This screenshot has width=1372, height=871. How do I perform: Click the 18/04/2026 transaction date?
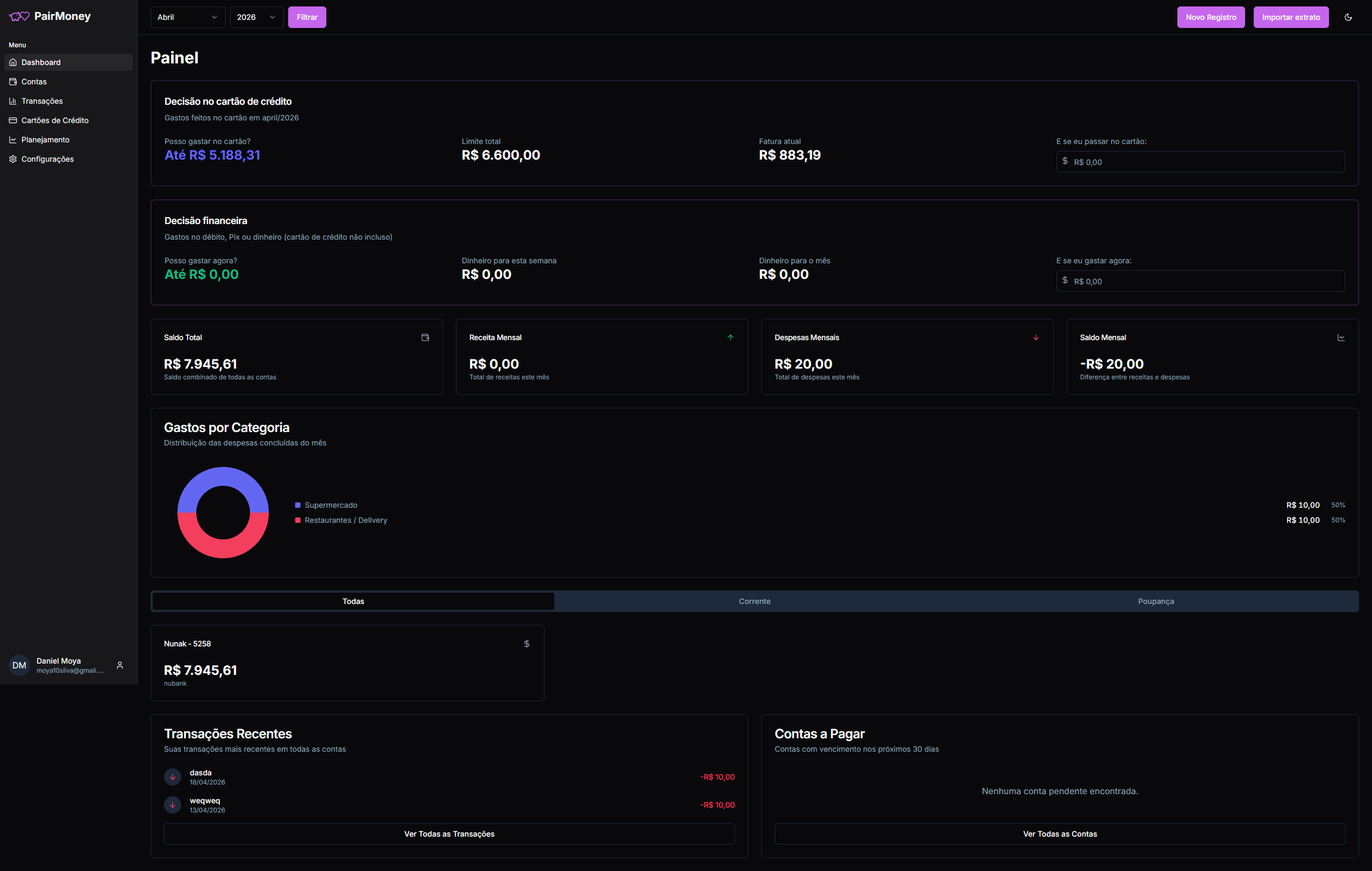pos(208,782)
